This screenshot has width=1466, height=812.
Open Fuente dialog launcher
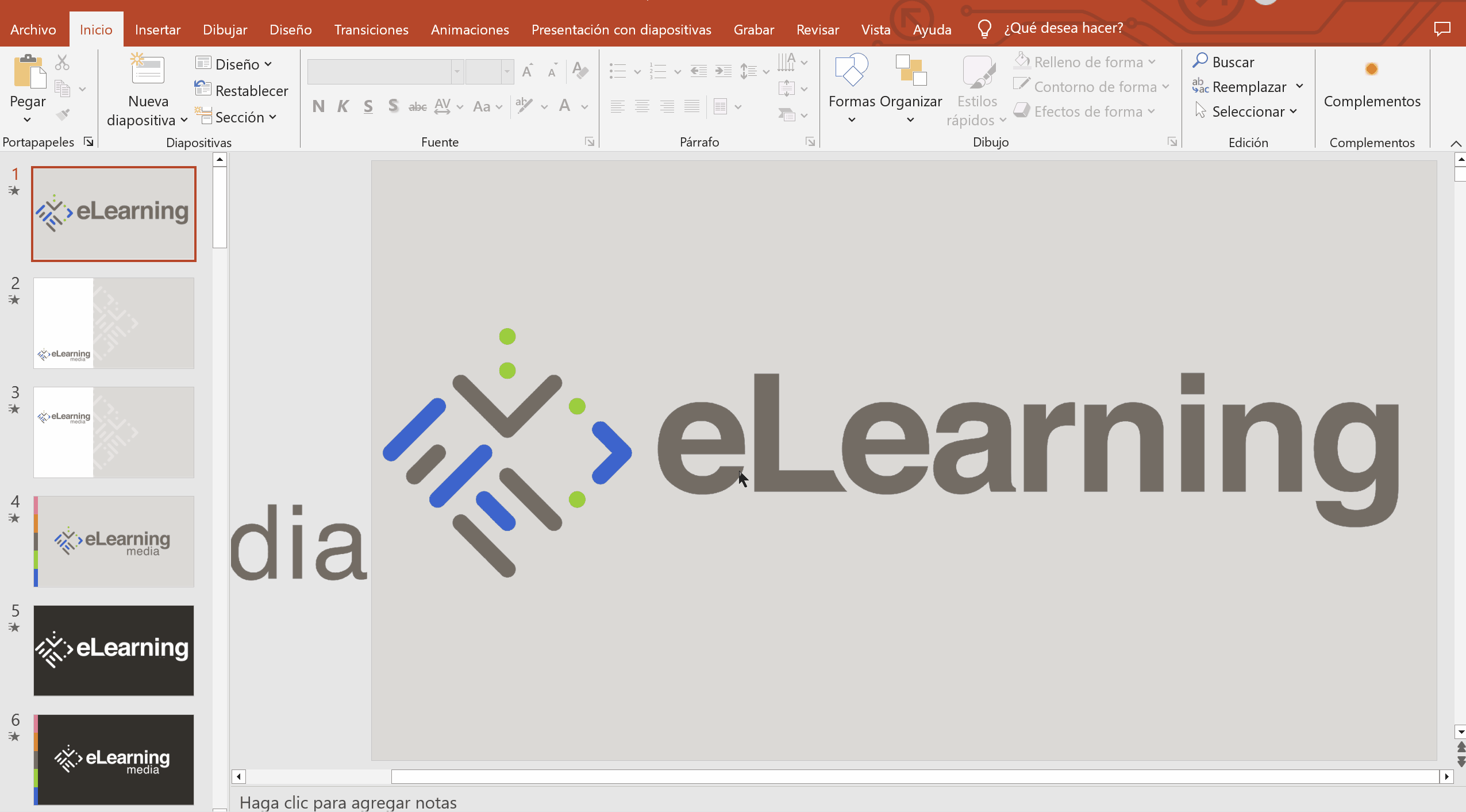590,141
